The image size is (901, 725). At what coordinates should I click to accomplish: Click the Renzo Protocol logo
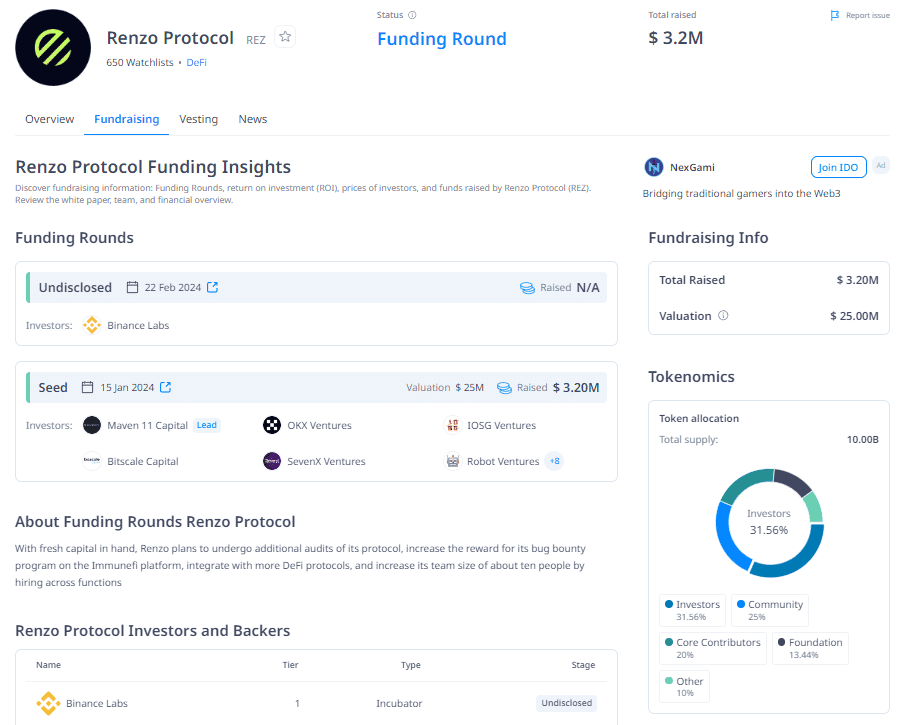pyautogui.click(x=53, y=48)
